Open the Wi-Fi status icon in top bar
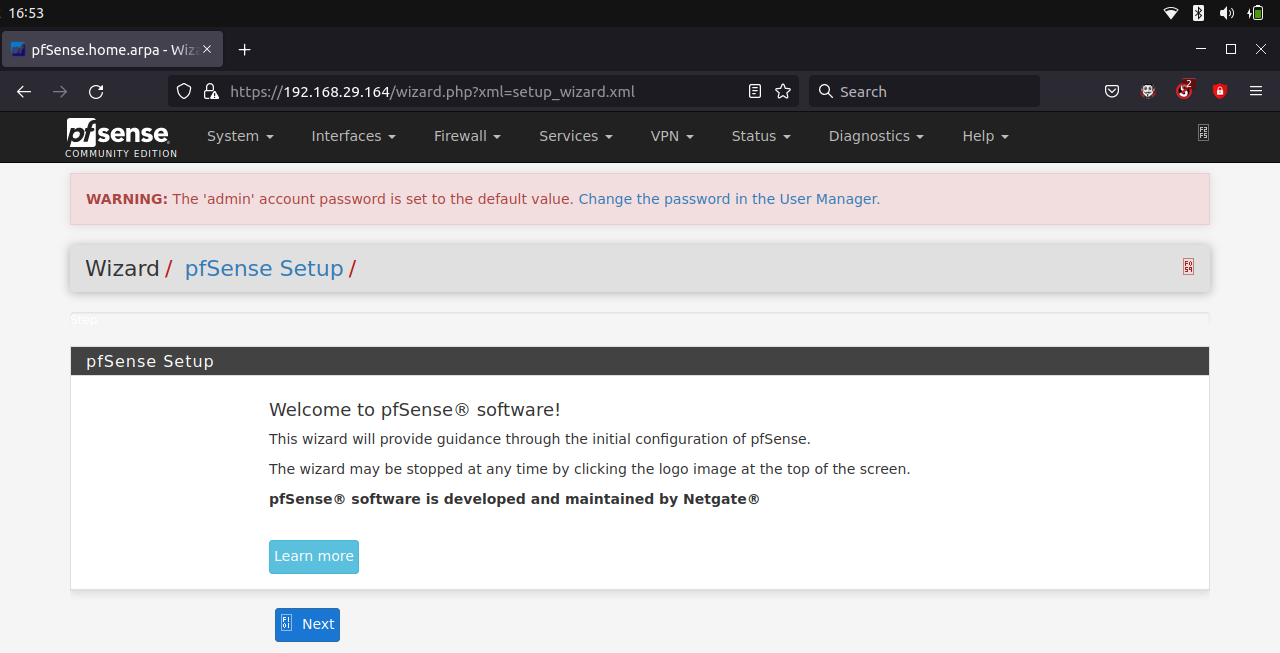1280x653 pixels. click(x=1171, y=13)
